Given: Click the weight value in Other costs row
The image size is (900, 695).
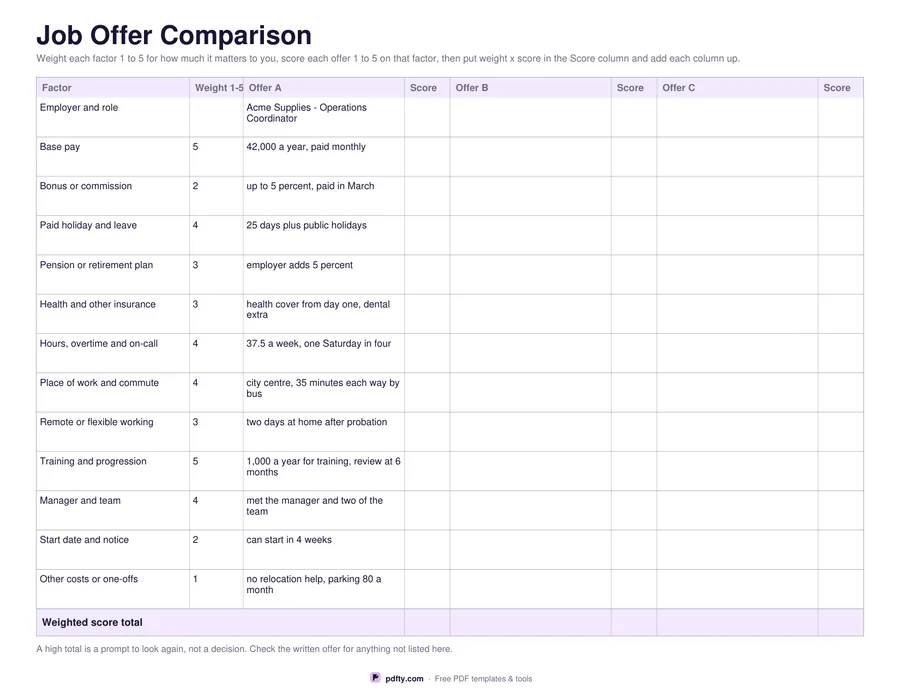Looking at the screenshot, I should [195, 580].
